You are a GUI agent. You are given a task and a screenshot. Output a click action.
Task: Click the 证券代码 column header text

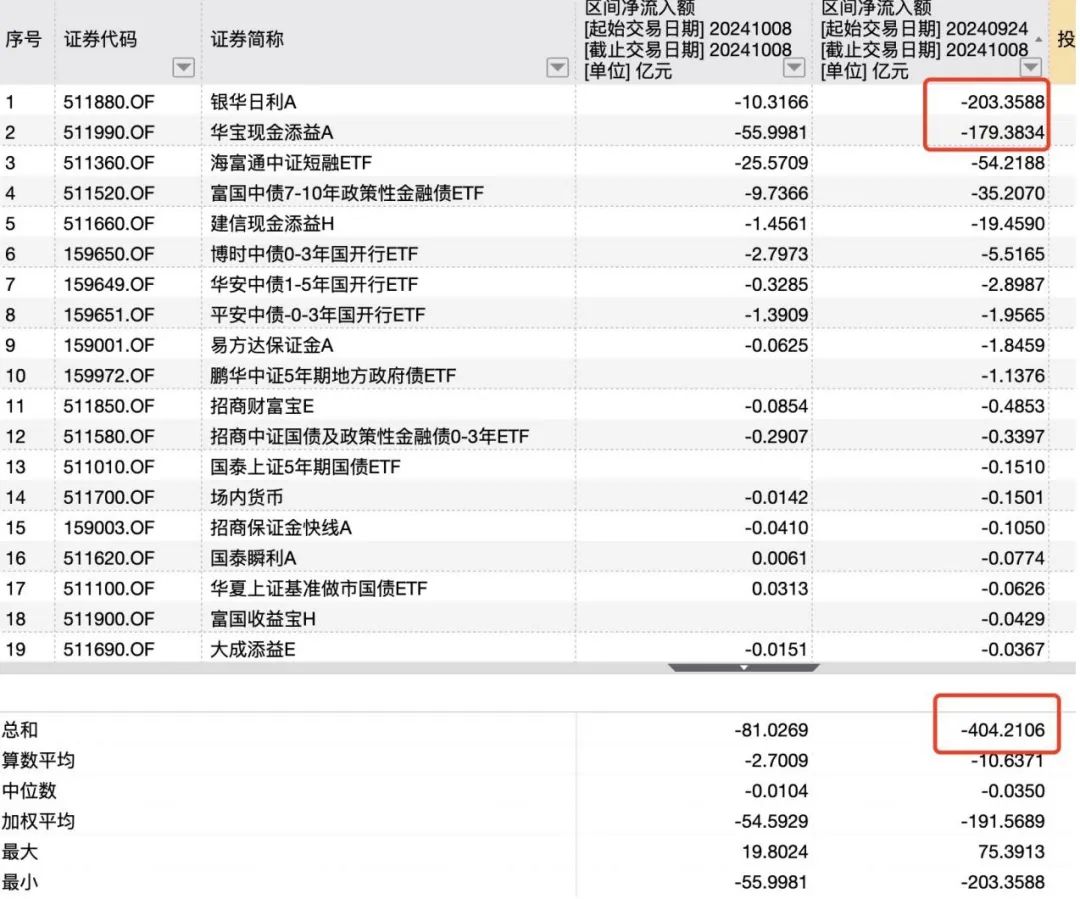click(x=101, y=39)
